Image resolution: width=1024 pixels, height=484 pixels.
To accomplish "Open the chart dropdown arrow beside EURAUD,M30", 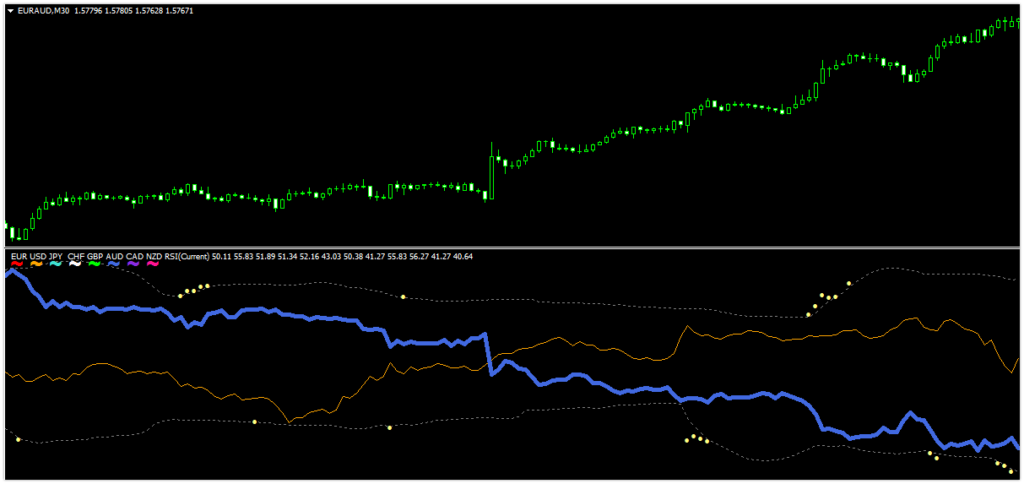I will [x=10, y=10].
